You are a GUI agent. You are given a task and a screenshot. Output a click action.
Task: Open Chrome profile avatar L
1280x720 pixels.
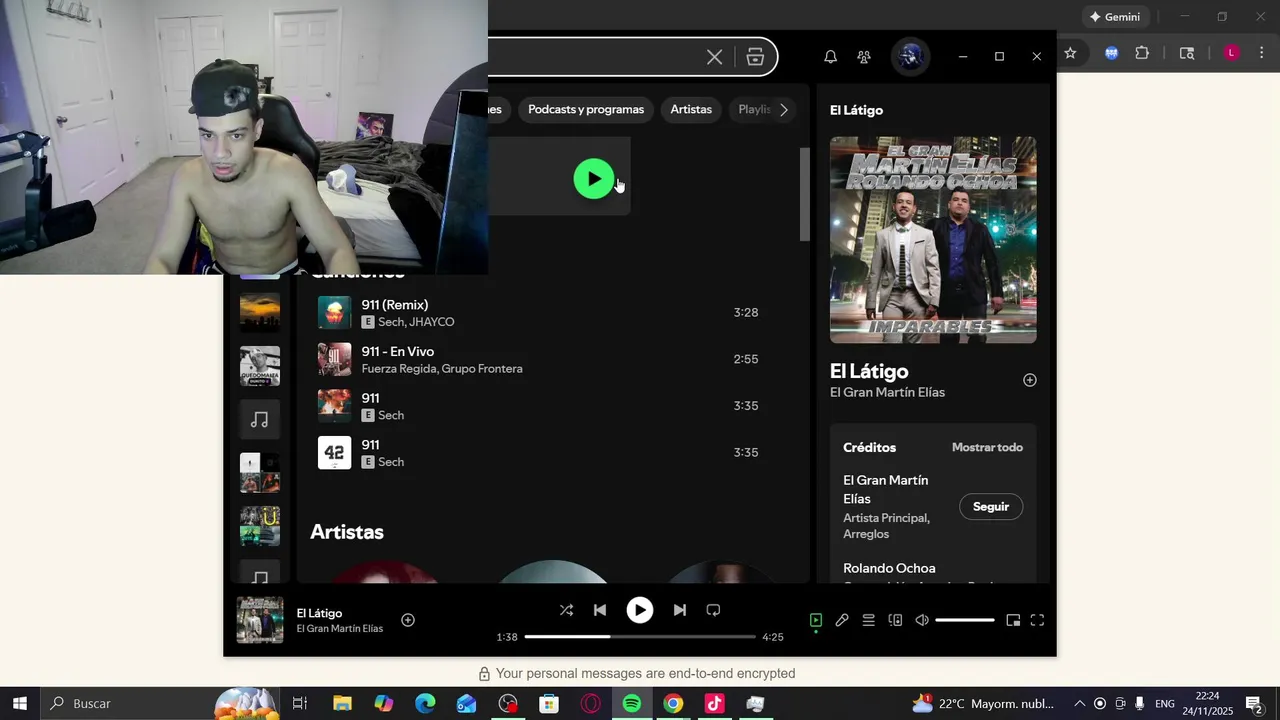pos(1232,53)
